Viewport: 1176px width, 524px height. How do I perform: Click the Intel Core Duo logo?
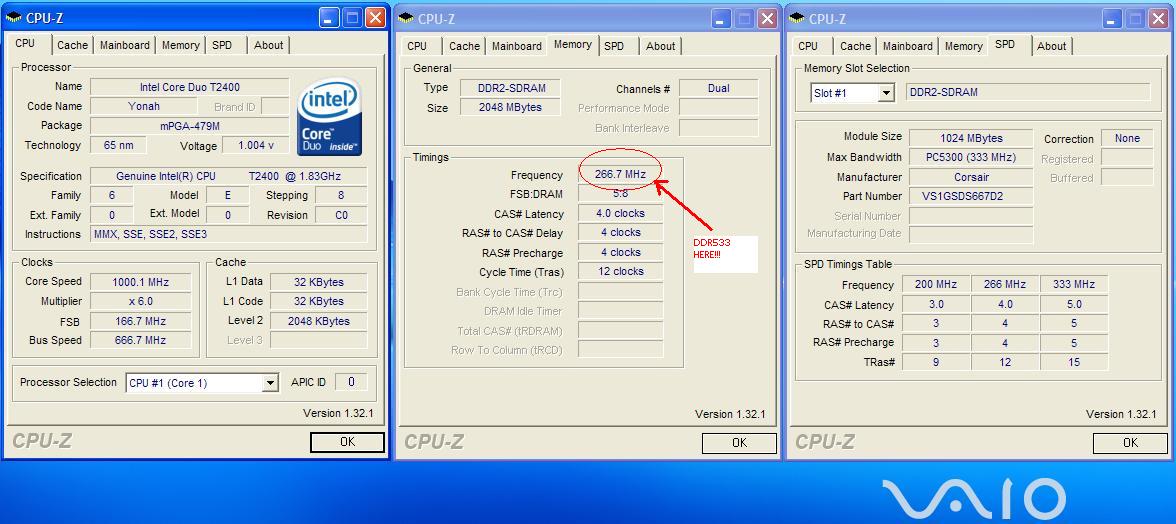[329, 118]
